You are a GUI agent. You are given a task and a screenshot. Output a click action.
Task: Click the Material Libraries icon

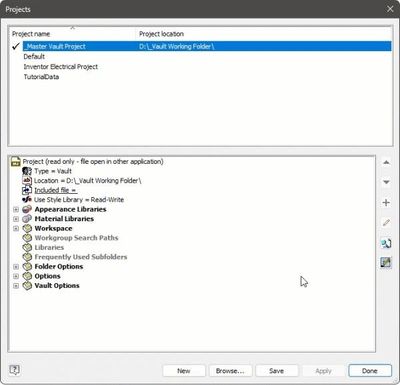click(x=27, y=219)
